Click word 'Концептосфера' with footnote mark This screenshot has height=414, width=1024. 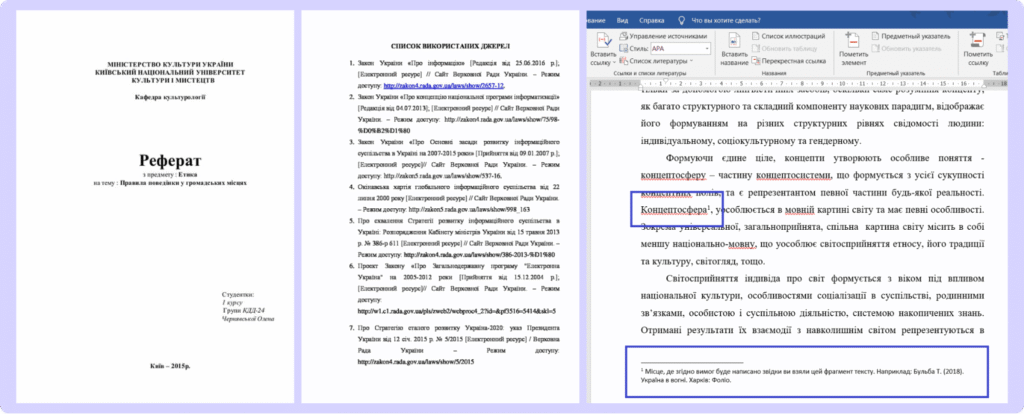675,210
